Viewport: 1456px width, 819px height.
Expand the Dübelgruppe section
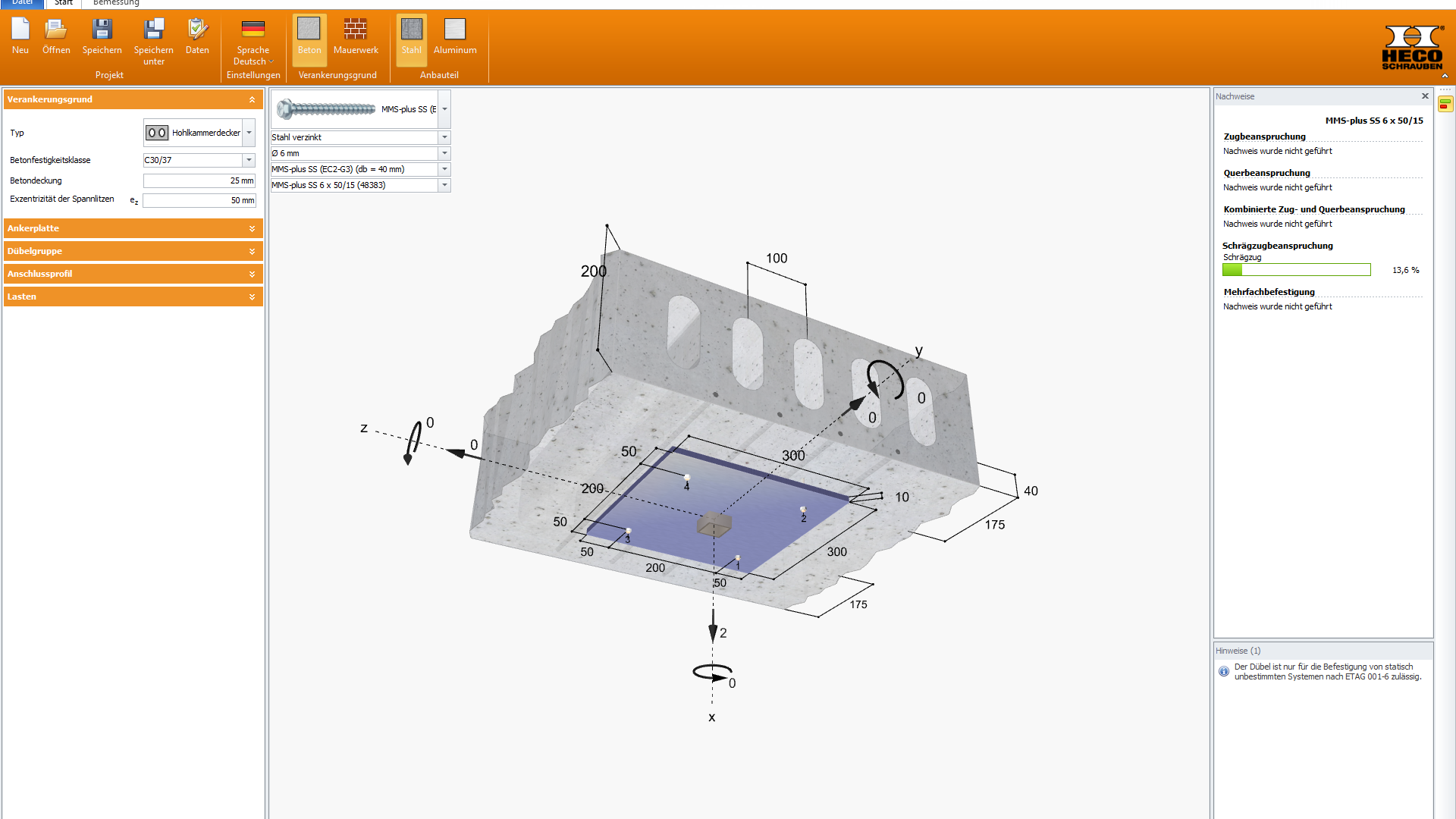coord(133,251)
